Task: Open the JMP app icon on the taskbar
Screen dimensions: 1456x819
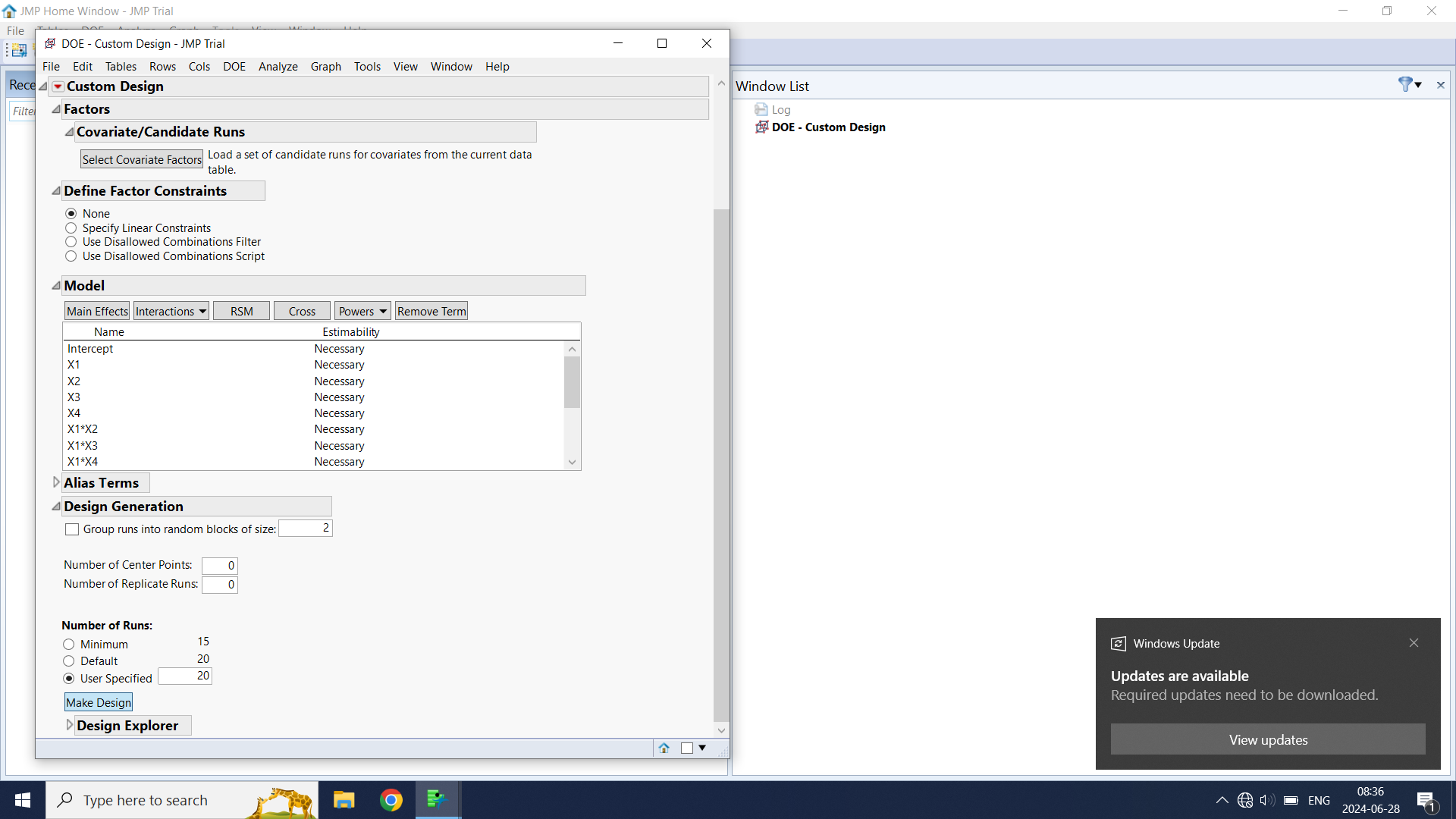Action: (x=437, y=800)
